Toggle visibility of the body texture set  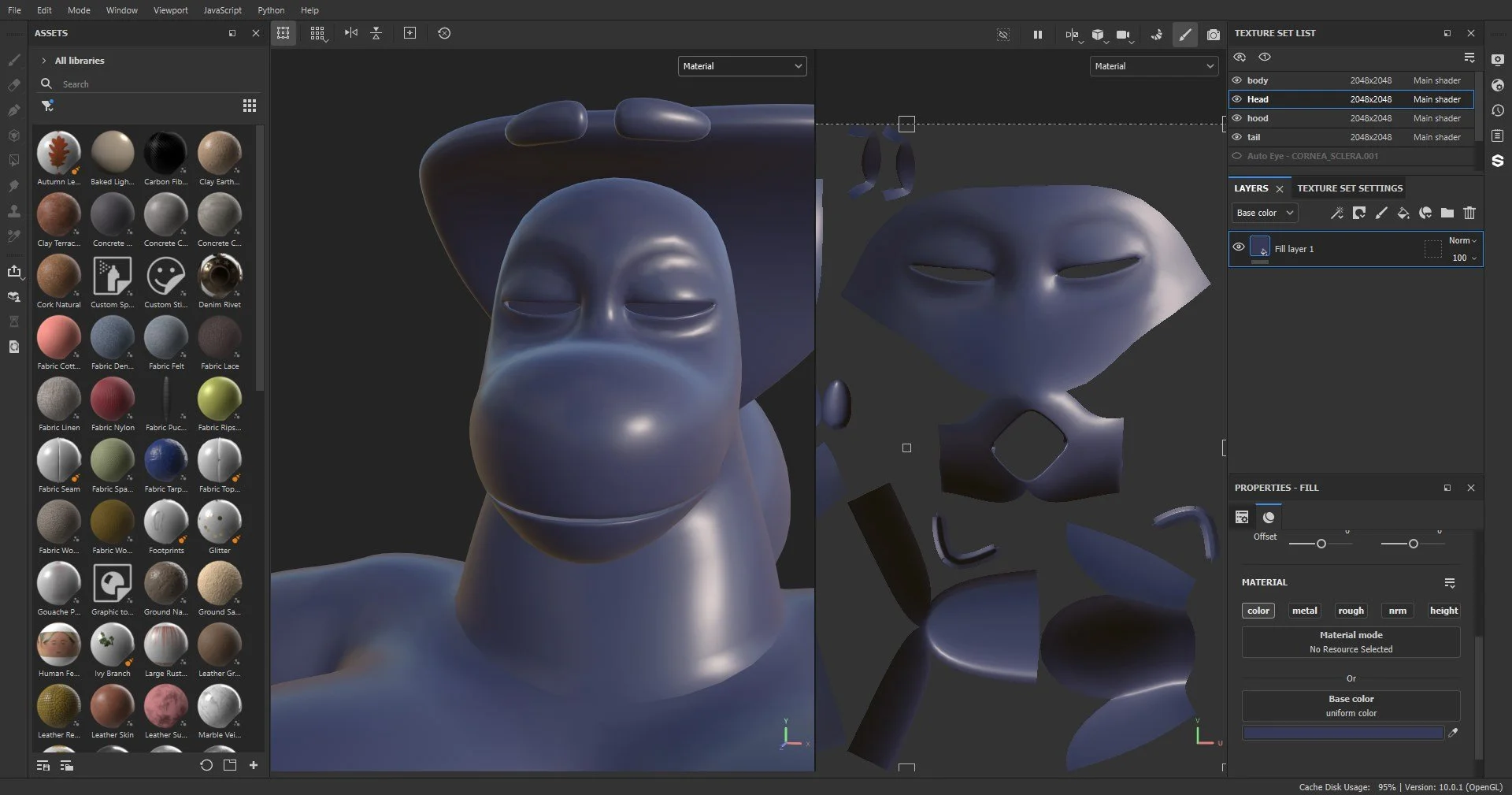[1237, 80]
